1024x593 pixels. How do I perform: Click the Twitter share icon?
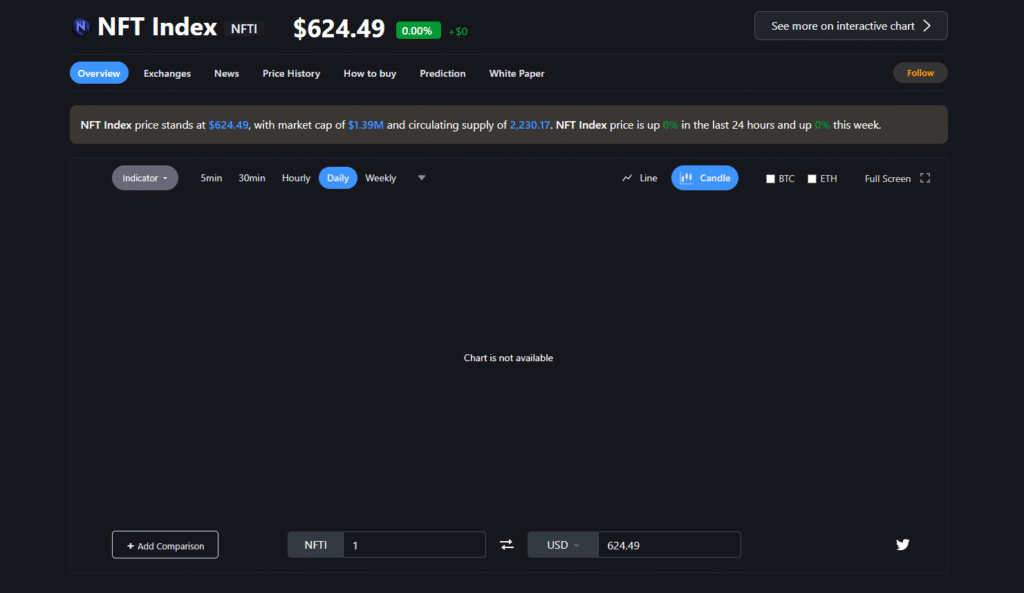pos(903,545)
